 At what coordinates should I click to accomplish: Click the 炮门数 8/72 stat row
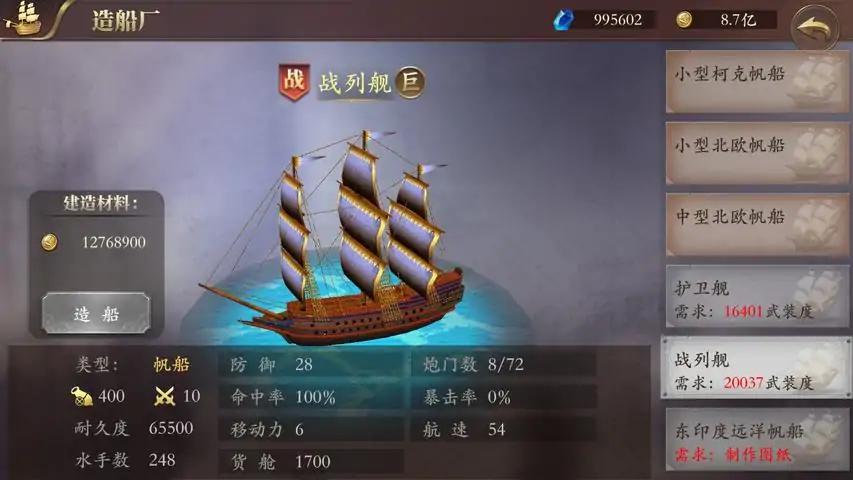(504, 364)
